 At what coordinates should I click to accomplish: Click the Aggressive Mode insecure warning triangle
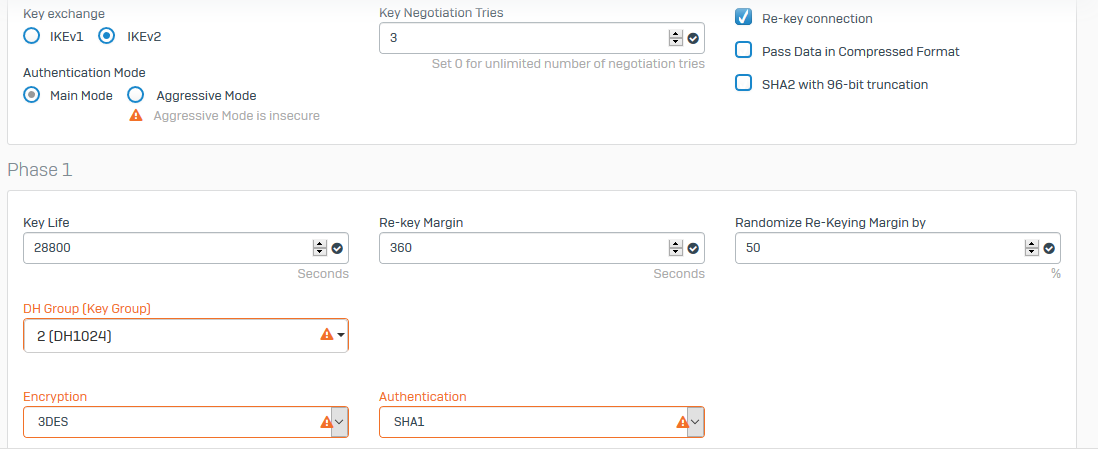pos(137,116)
